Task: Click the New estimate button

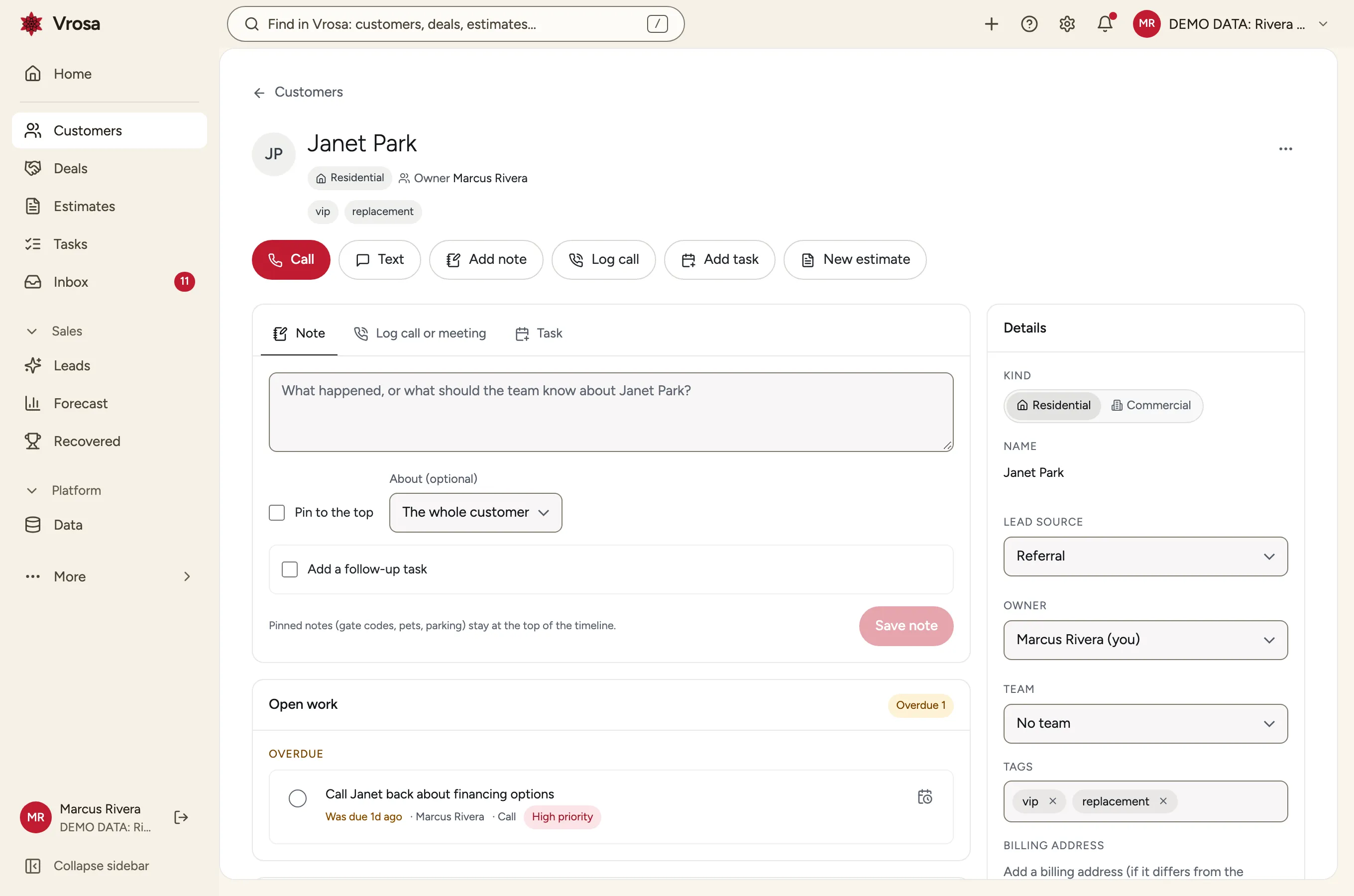Action: pos(855,259)
